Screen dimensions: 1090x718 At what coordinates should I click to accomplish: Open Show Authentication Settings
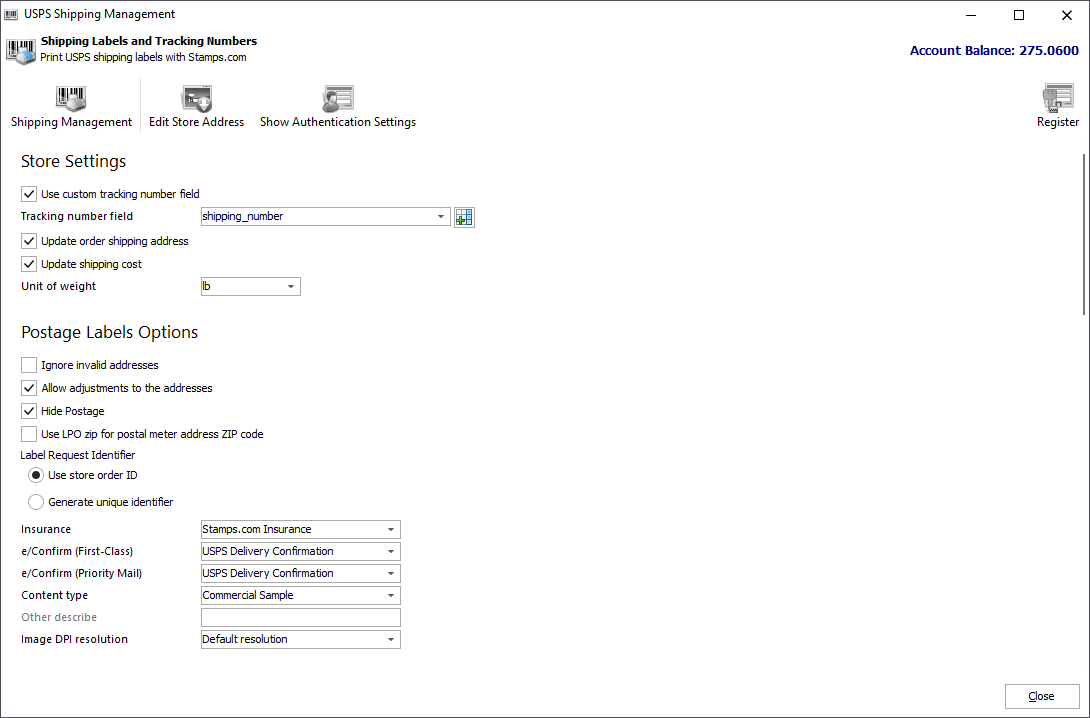pos(337,105)
